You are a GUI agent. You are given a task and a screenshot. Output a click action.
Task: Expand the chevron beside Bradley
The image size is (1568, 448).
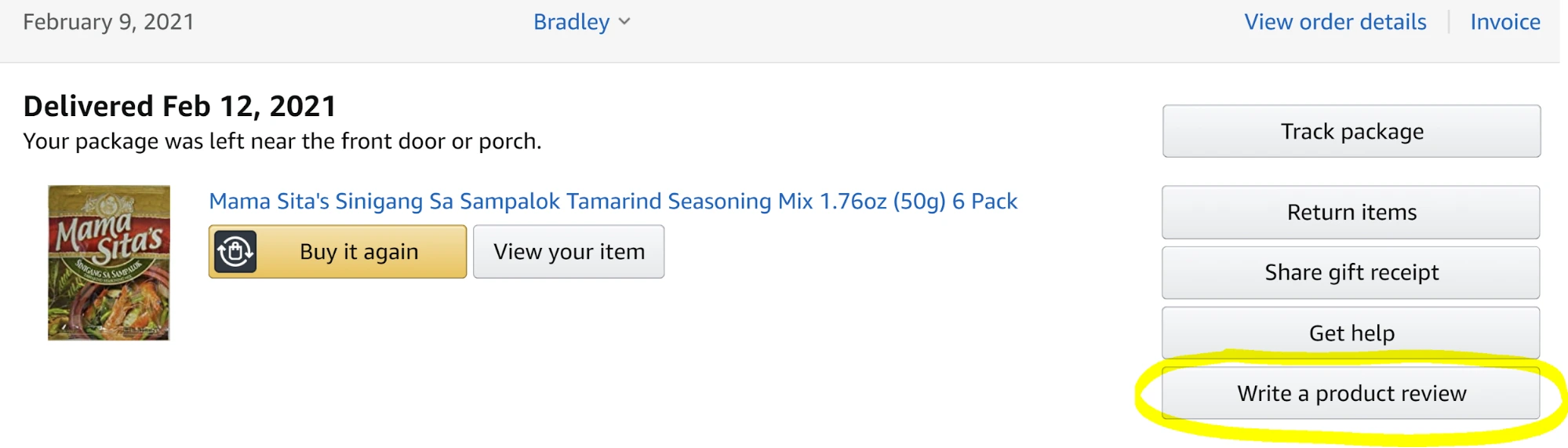pyautogui.click(x=624, y=22)
